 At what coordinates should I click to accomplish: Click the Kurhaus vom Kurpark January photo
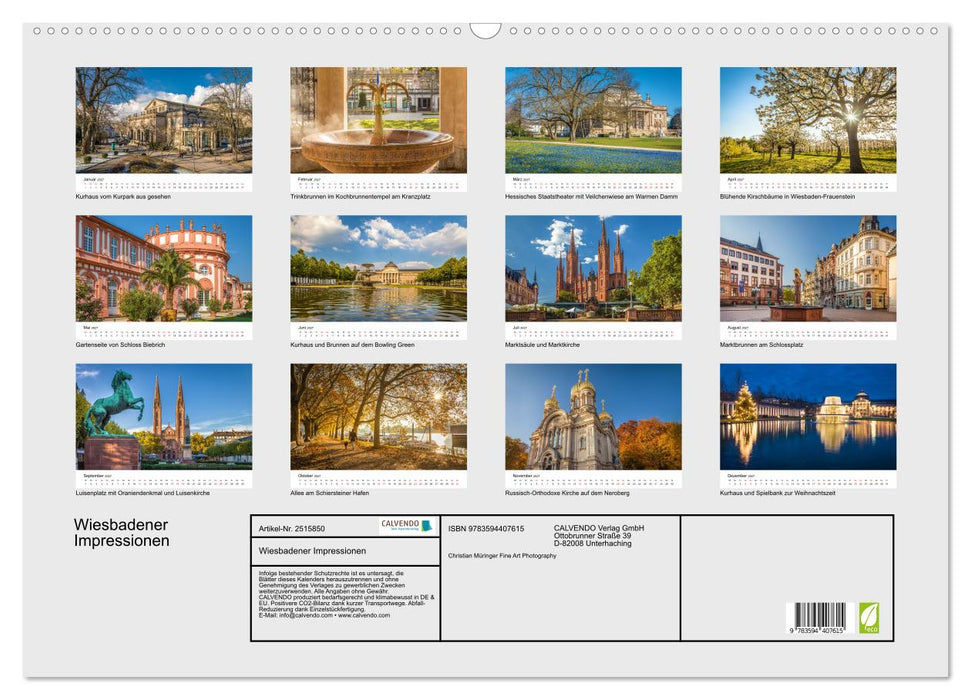coord(163,120)
